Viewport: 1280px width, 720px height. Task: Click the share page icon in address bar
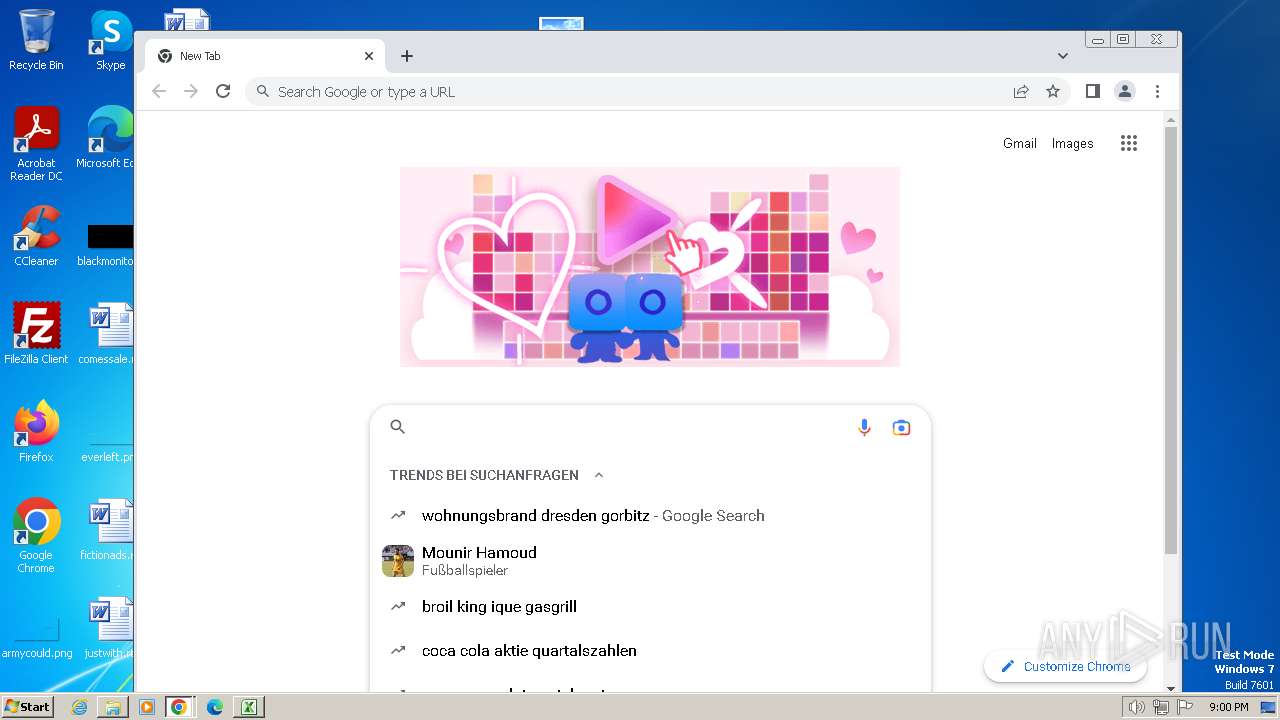[1021, 91]
